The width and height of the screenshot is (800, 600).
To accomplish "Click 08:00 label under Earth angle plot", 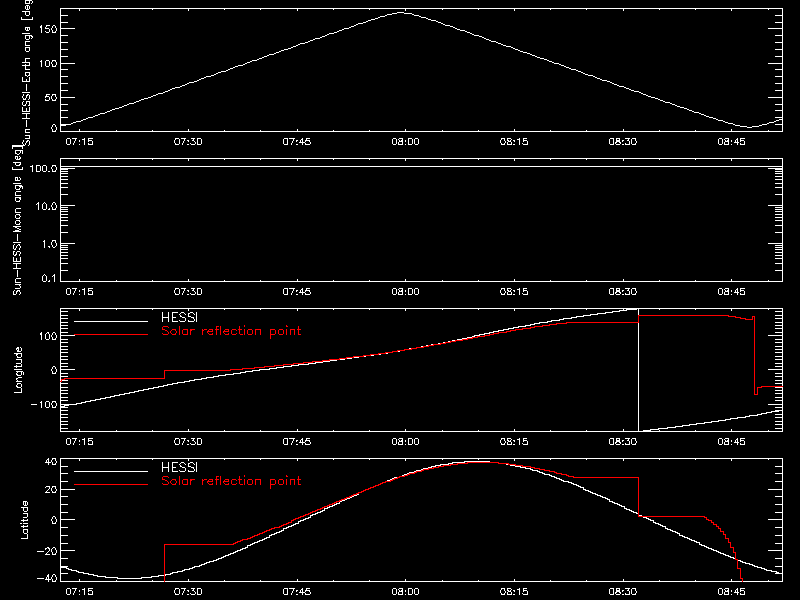I will tap(405, 141).
